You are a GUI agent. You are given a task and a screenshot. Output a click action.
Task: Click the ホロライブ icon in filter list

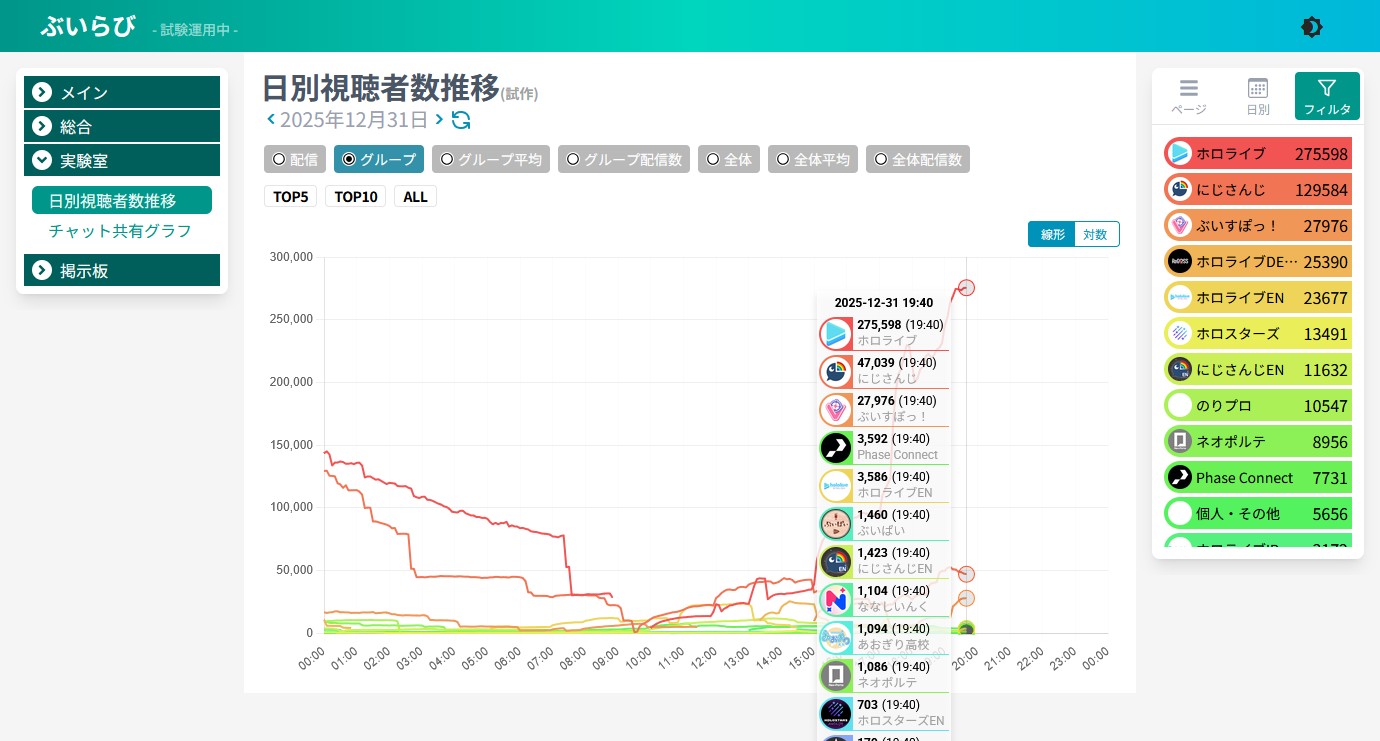1180,154
